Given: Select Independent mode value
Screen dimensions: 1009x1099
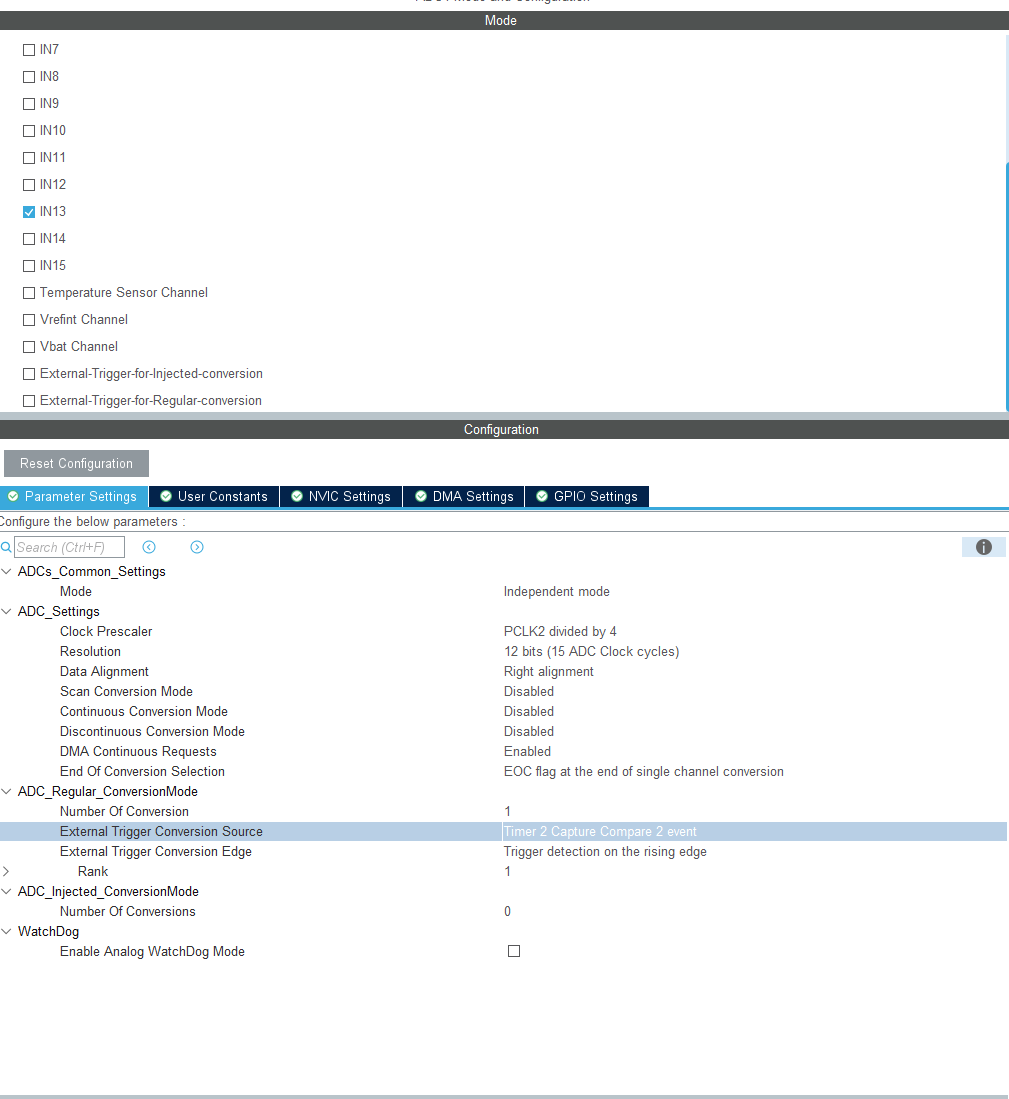Looking at the screenshot, I should (x=556, y=592).
